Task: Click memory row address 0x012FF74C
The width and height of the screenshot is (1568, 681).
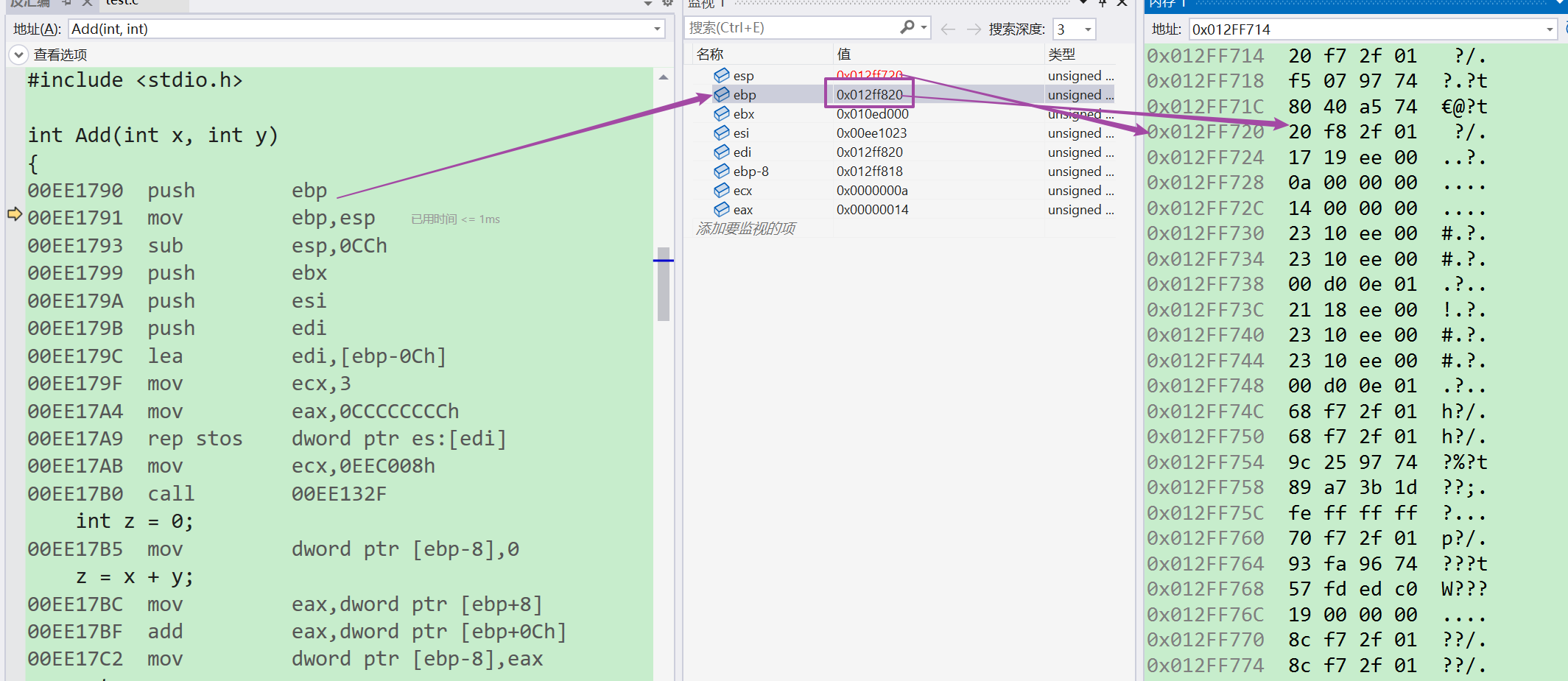Action: (1205, 412)
